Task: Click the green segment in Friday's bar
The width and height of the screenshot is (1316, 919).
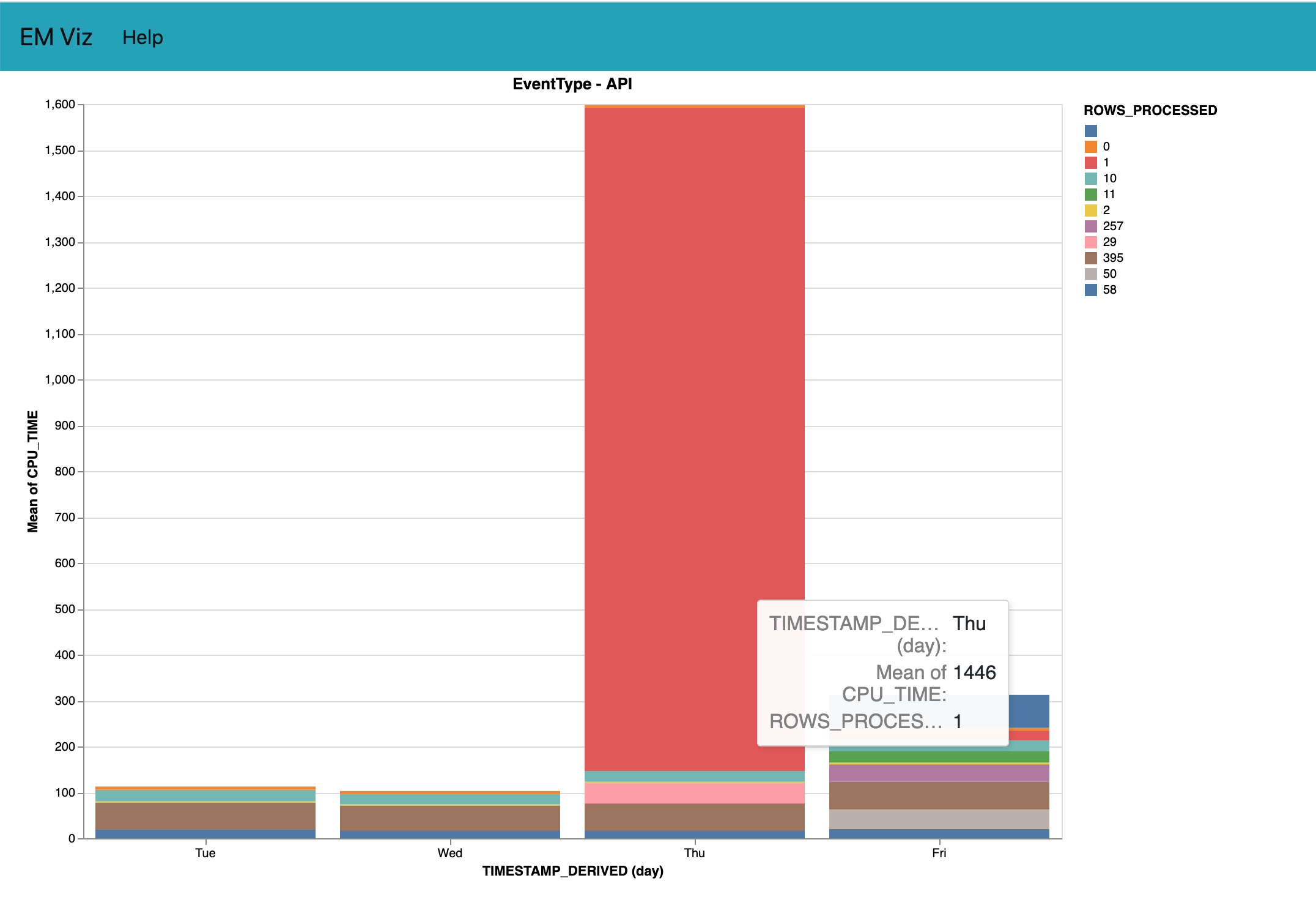Action: 939,757
